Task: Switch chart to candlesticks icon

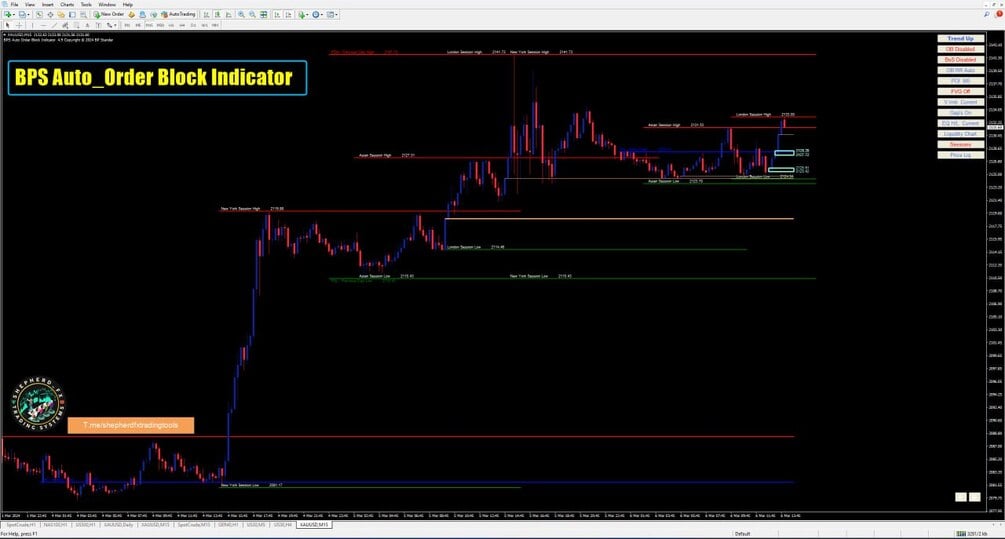Action: tap(217, 14)
